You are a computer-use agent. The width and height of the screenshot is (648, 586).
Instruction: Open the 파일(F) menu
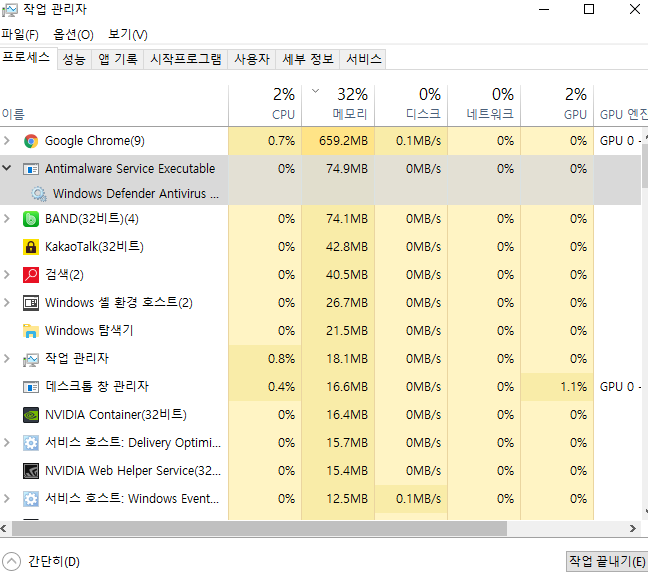click(x=20, y=34)
